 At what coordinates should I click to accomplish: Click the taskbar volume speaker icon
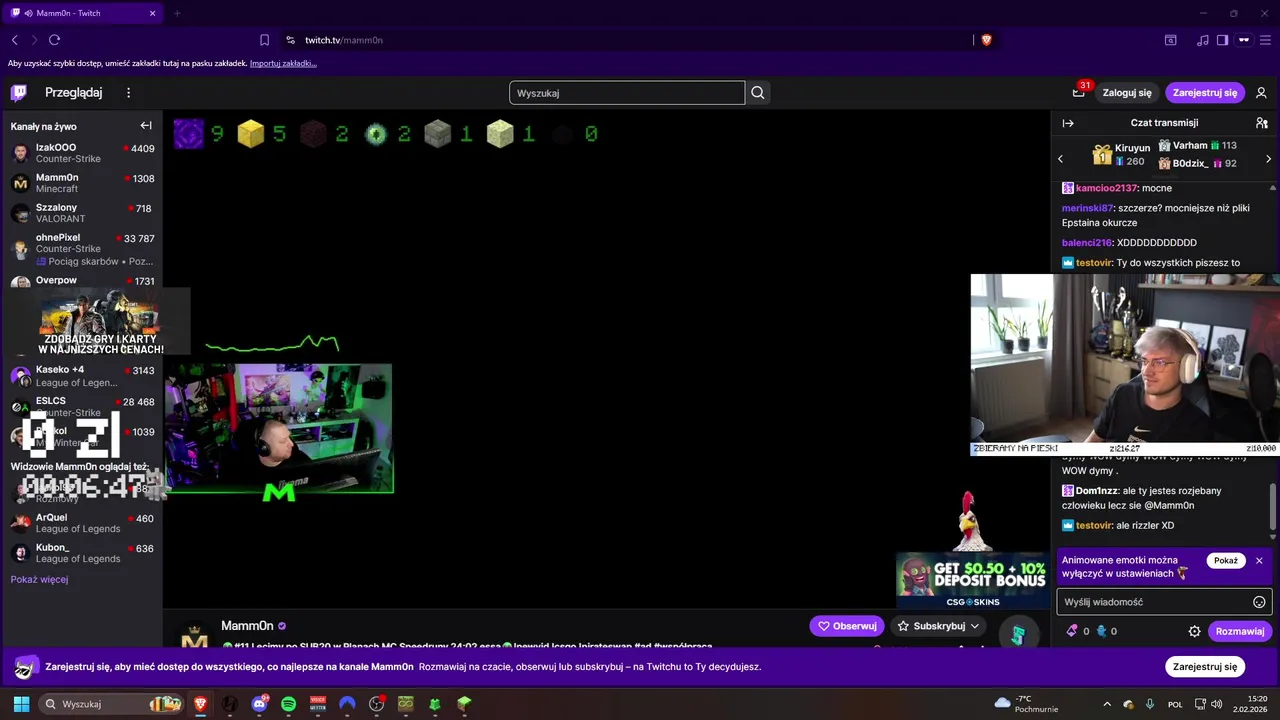click(x=1216, y=704)
